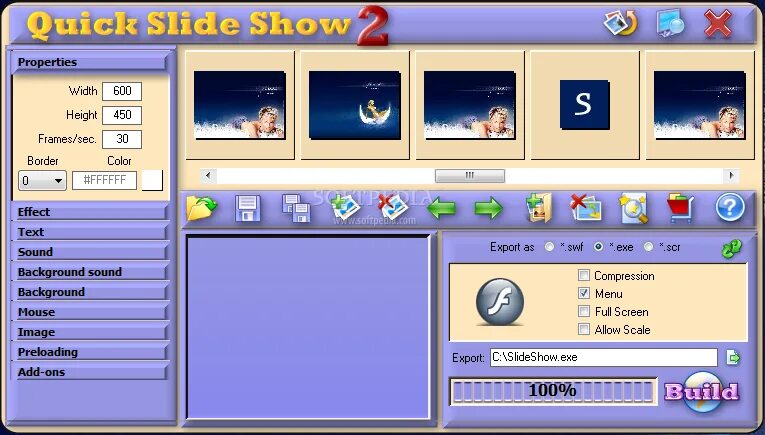Image resolution: width=765 pixels, height=435 pixels.
Task: Enable the Compression checkbox
Action: coord(584,275)
